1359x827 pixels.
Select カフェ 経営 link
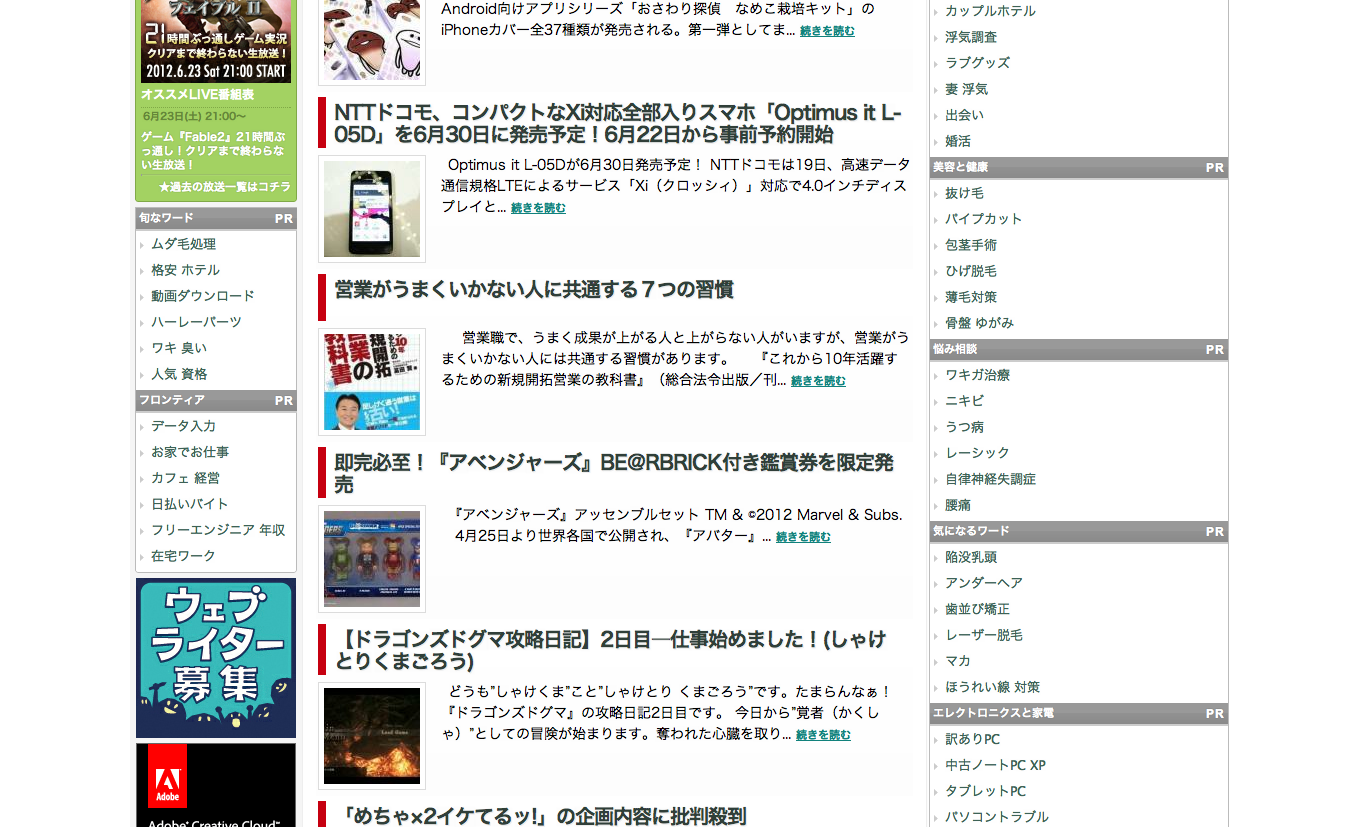[185, 478]
